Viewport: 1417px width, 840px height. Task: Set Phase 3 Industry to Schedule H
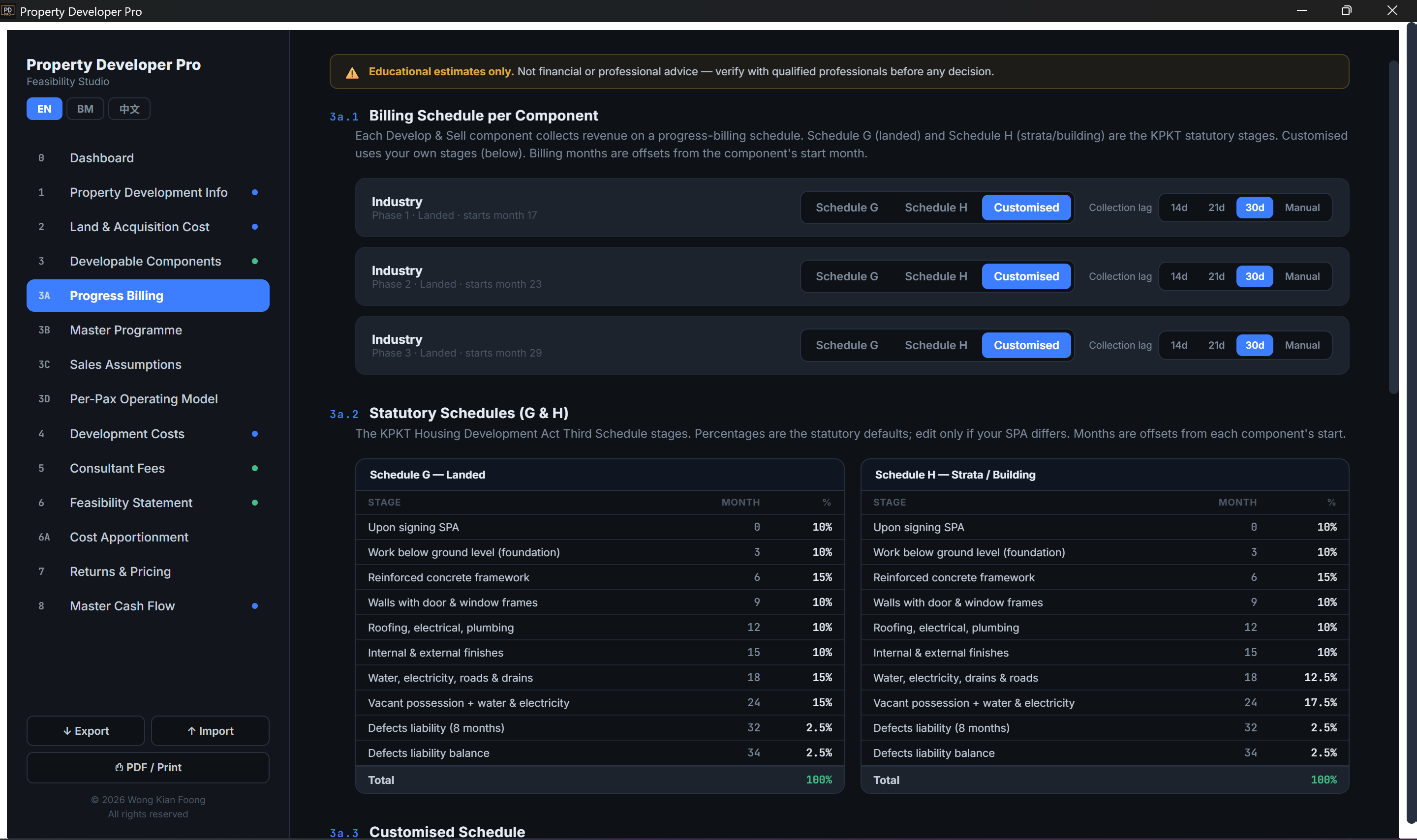click(x=936, y=345)
